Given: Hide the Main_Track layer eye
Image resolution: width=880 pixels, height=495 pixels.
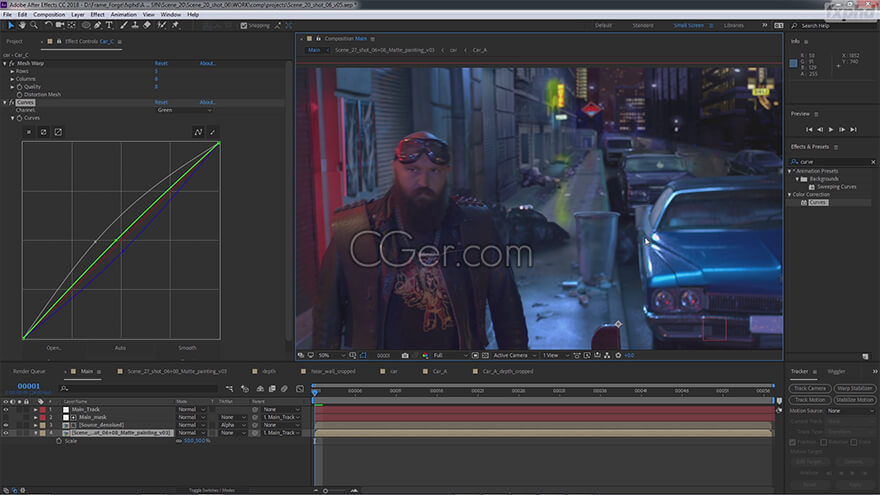Looking at the screenshot, I should pos(6,410).
